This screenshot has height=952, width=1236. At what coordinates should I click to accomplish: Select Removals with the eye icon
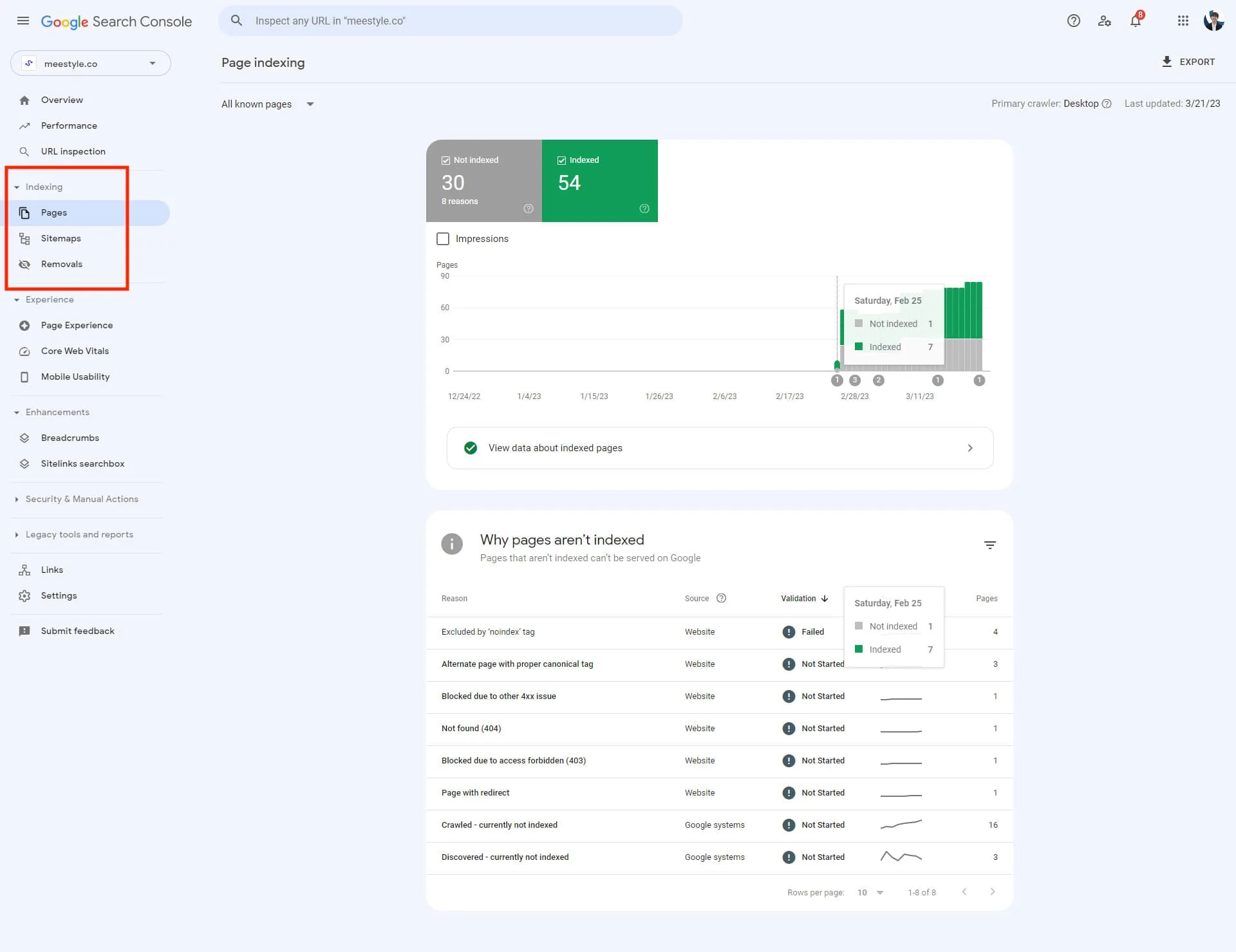click(62, 264)
